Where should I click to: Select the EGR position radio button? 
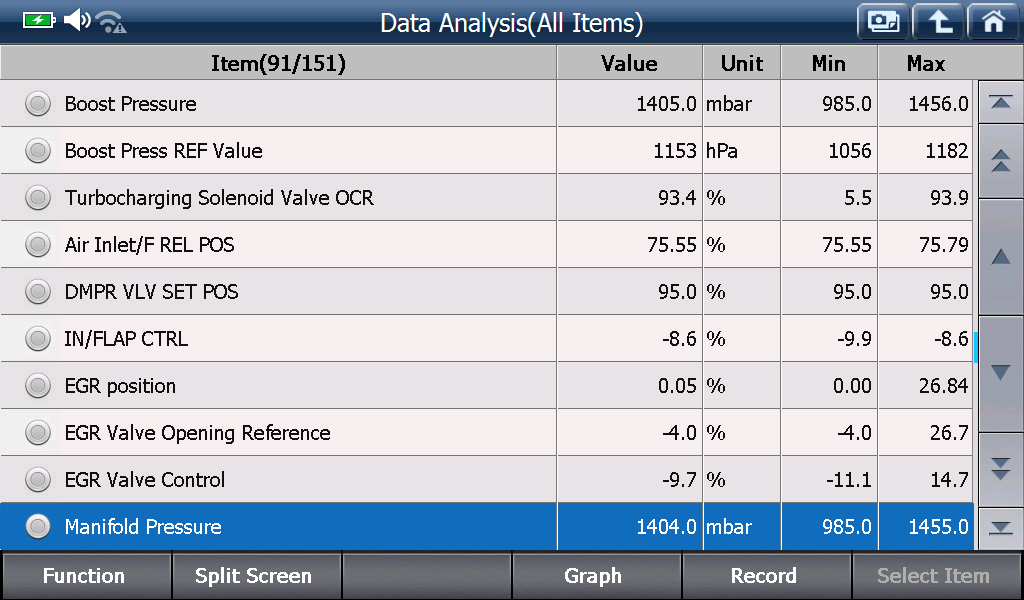coord(38,386)
